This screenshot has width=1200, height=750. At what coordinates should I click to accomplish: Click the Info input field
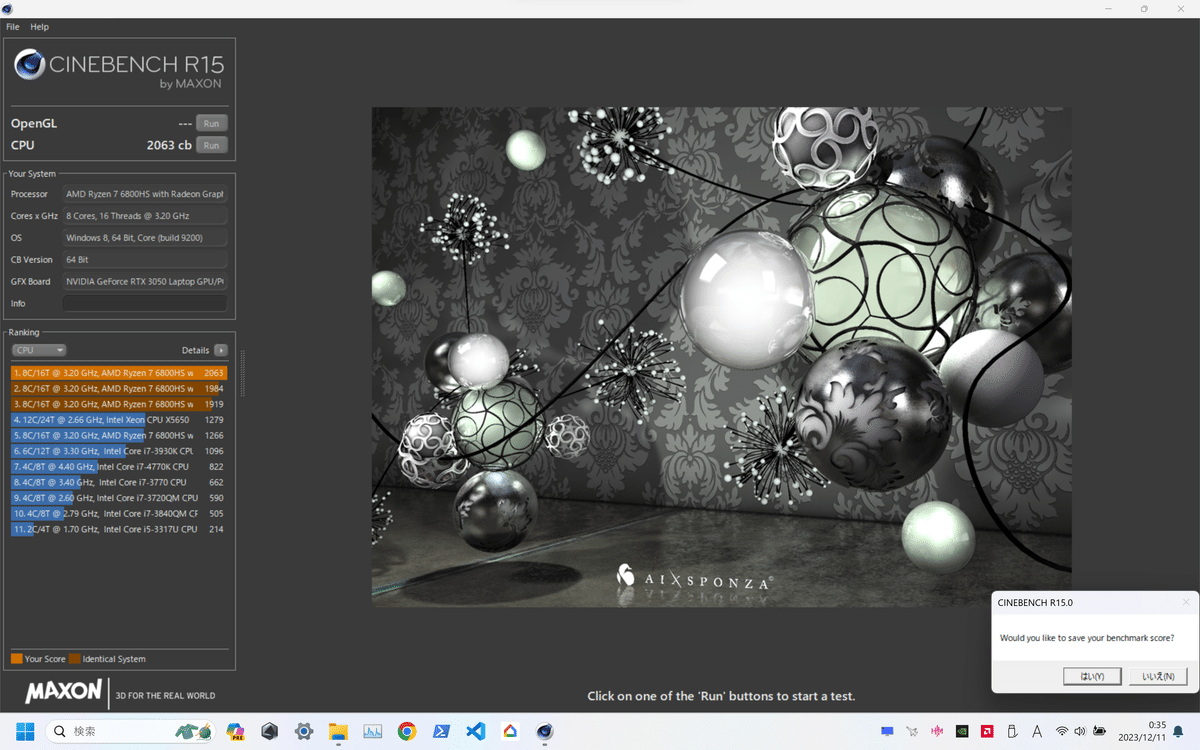coord(145,303)
